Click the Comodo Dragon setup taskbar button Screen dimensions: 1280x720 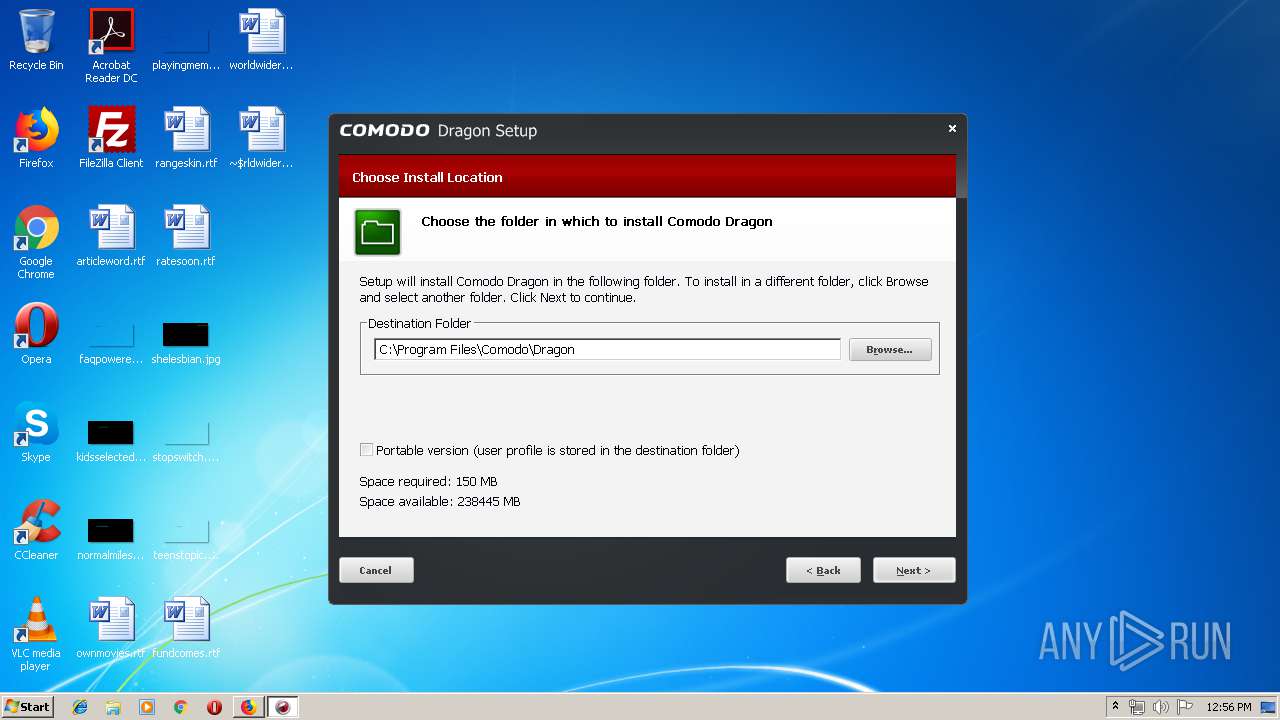pos(283,707)
